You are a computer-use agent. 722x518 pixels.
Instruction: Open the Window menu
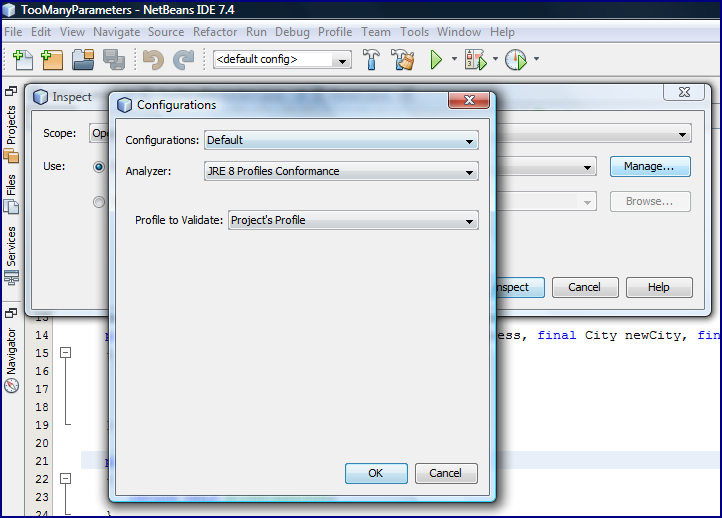(x=459, y=32)
